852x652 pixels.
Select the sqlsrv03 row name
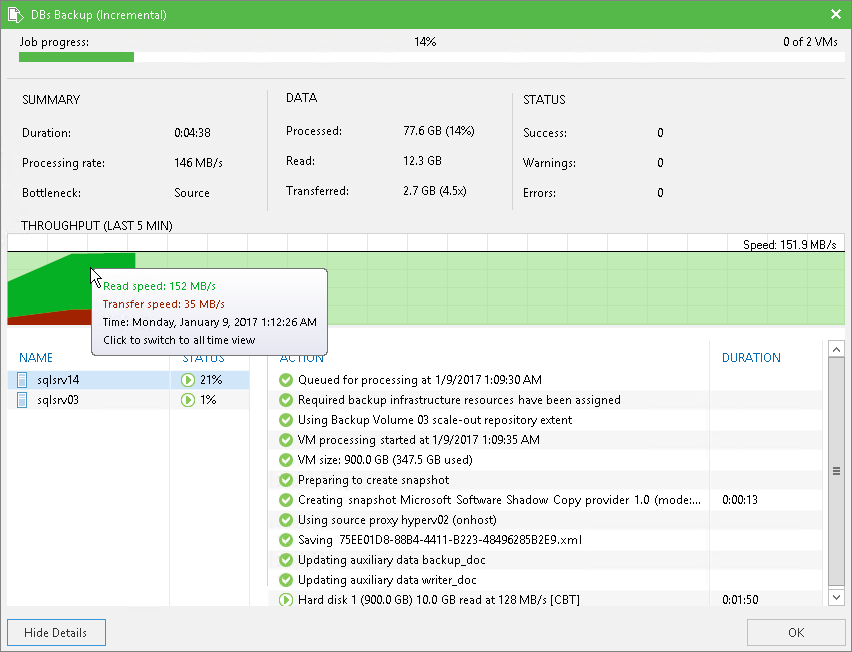coord(58,400)
